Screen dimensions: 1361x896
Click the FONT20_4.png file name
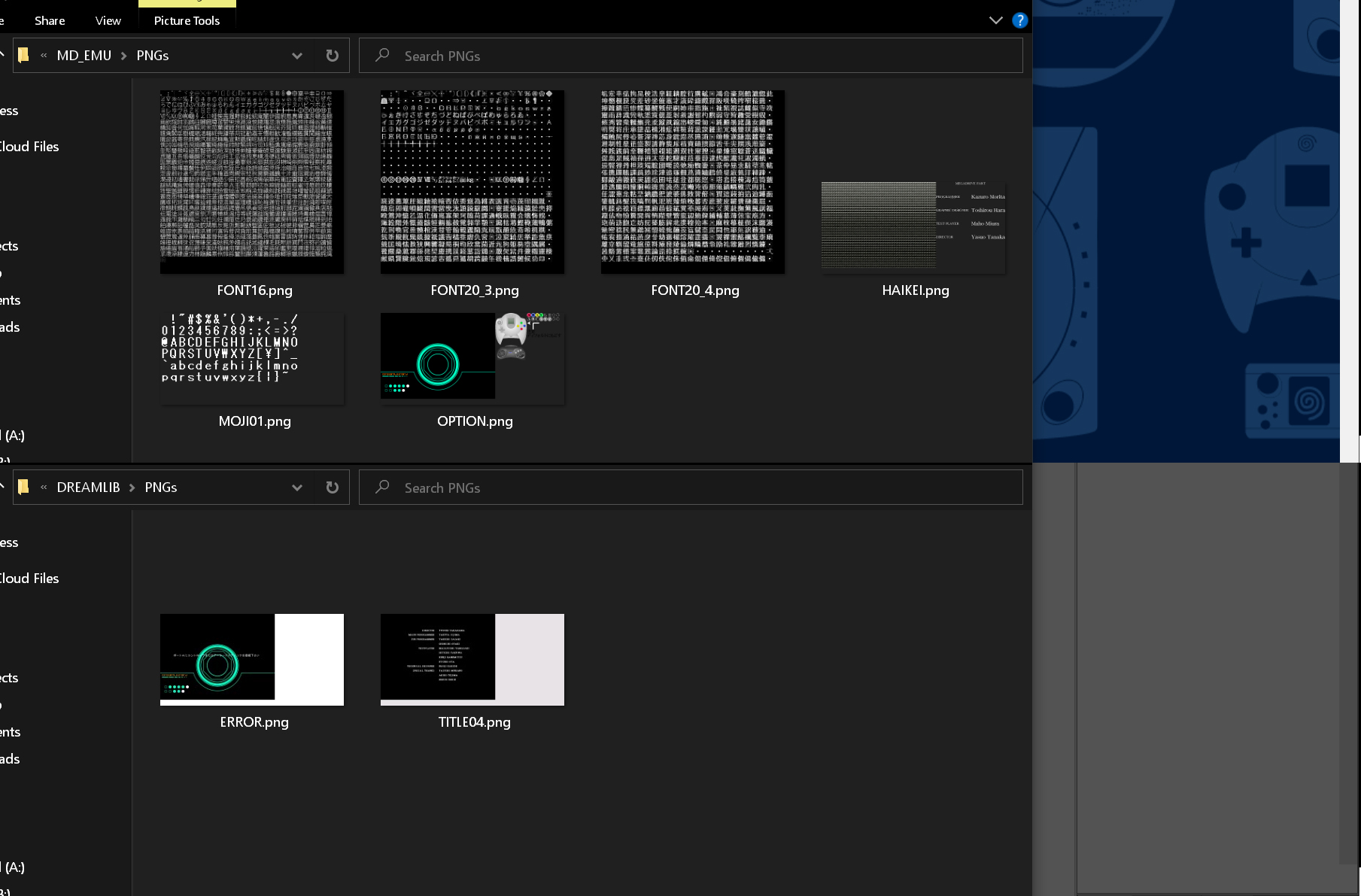tap(695, 290)
